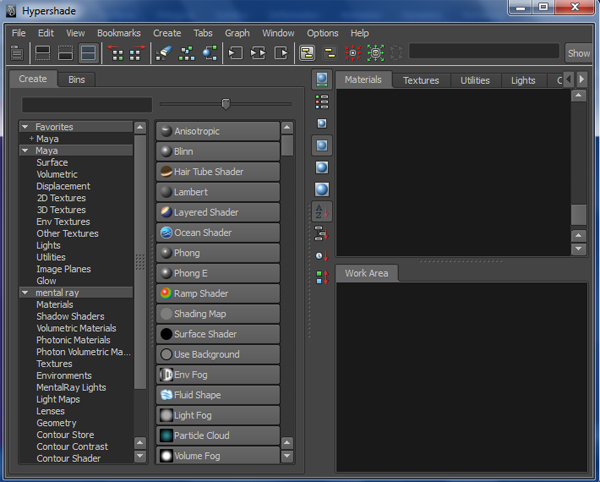
Task: Toggle Sort by name A-Z icon
Action: pos(322,211)
